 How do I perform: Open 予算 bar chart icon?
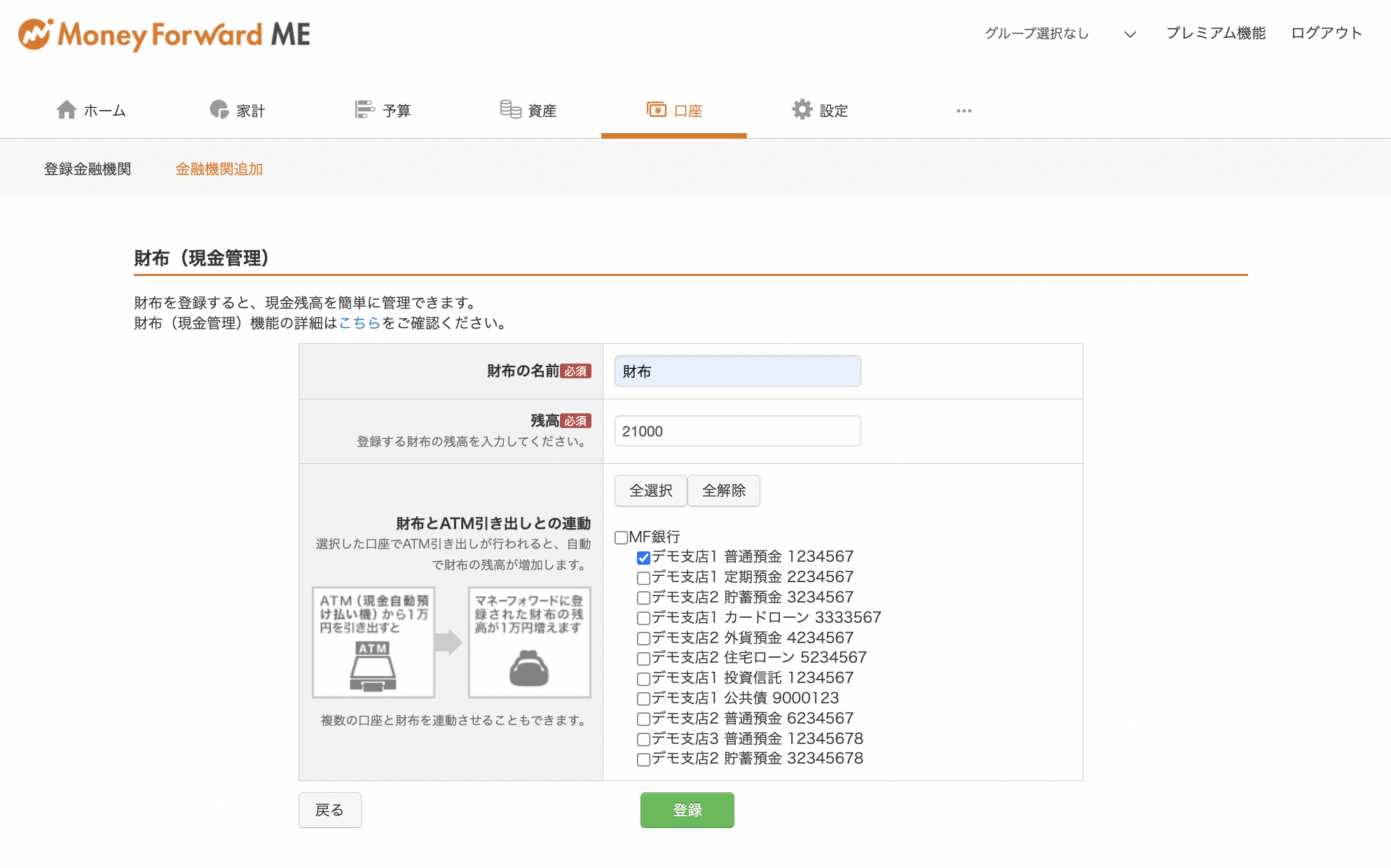pos(365,109)
